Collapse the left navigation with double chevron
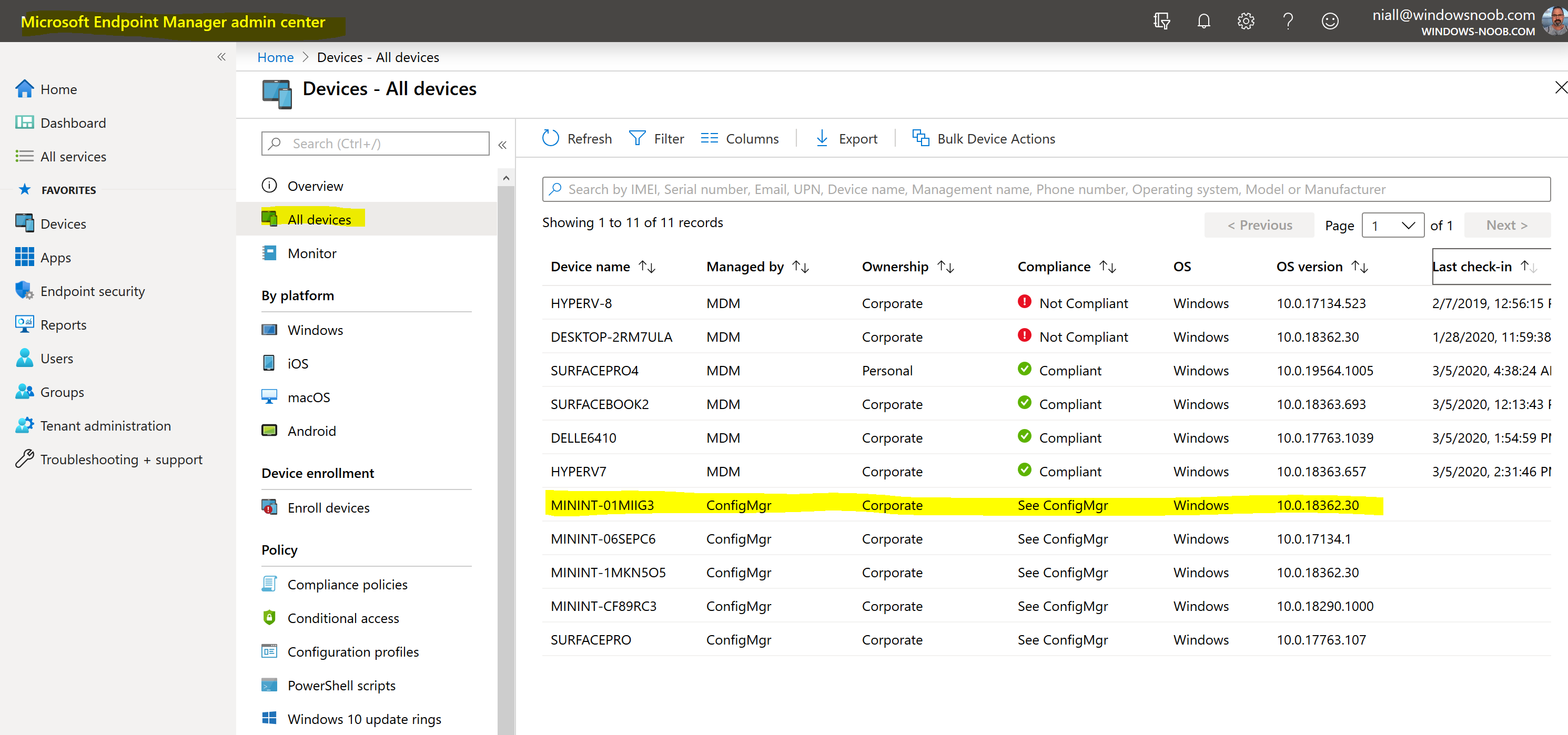 tap(221, 57)
